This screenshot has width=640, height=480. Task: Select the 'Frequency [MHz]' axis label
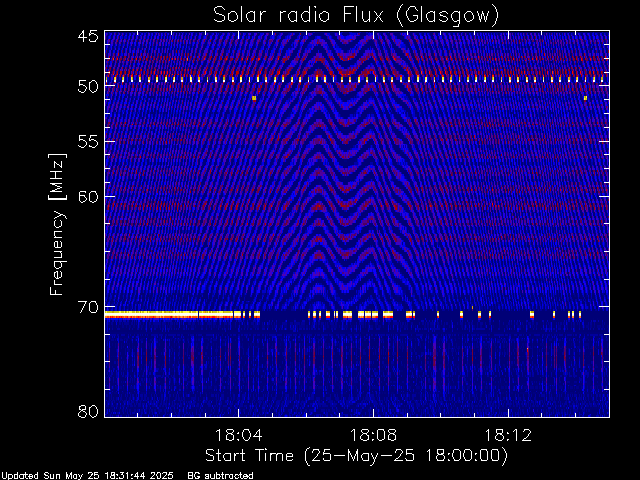tap(57, 224)
